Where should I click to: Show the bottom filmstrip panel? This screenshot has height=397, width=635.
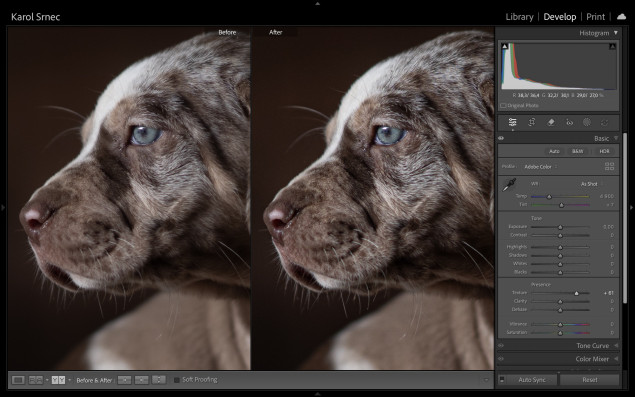(x=318, y=394)
